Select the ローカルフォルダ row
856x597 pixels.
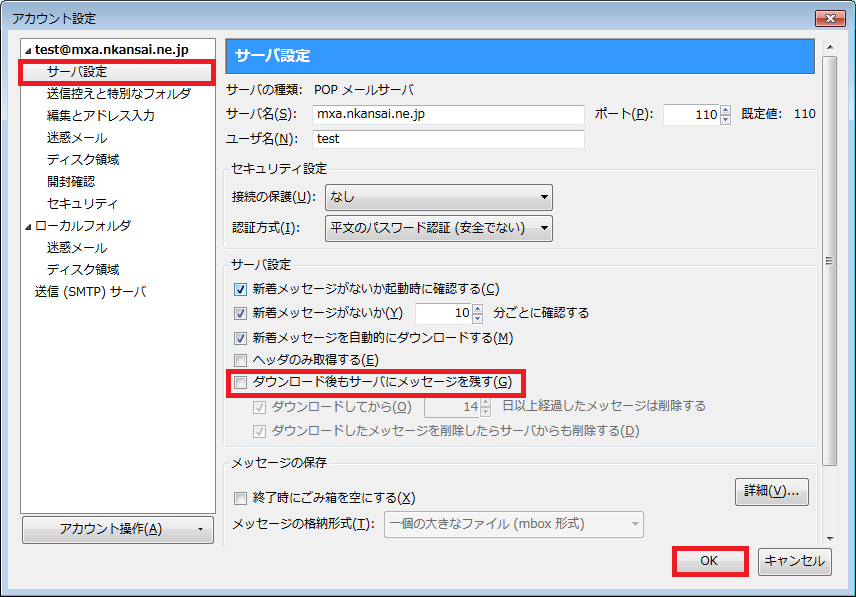(x=83, y=225)
